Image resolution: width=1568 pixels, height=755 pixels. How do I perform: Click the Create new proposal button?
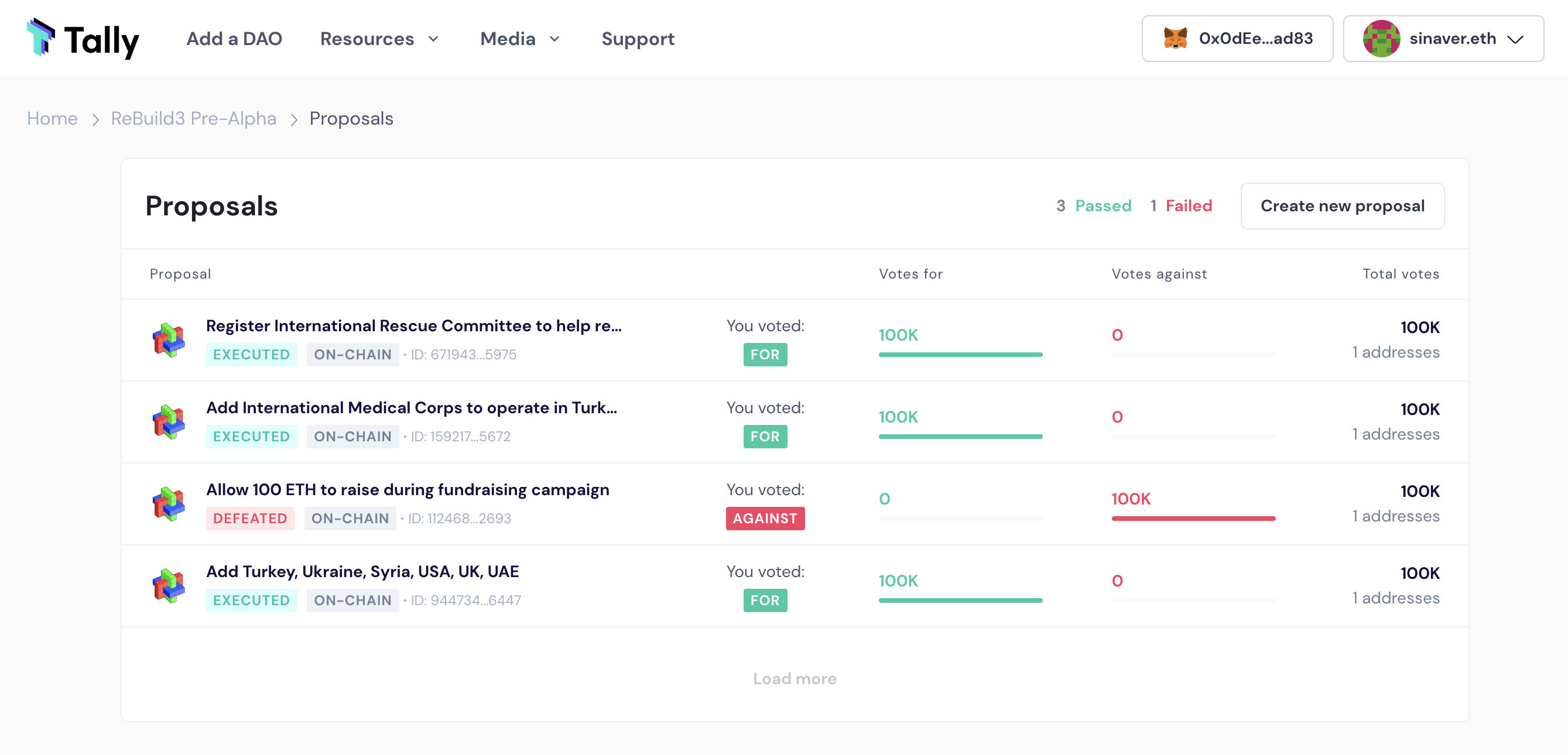pos(1341,206)
